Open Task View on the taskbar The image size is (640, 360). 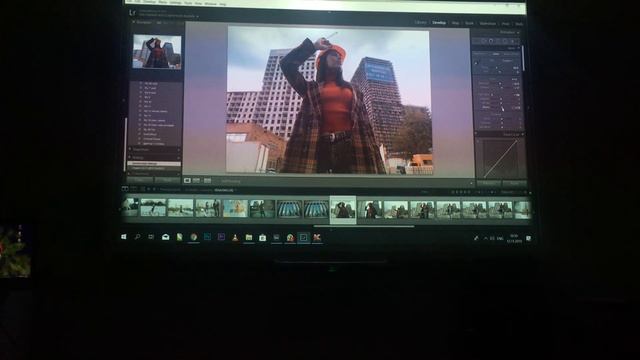point(151,237)
